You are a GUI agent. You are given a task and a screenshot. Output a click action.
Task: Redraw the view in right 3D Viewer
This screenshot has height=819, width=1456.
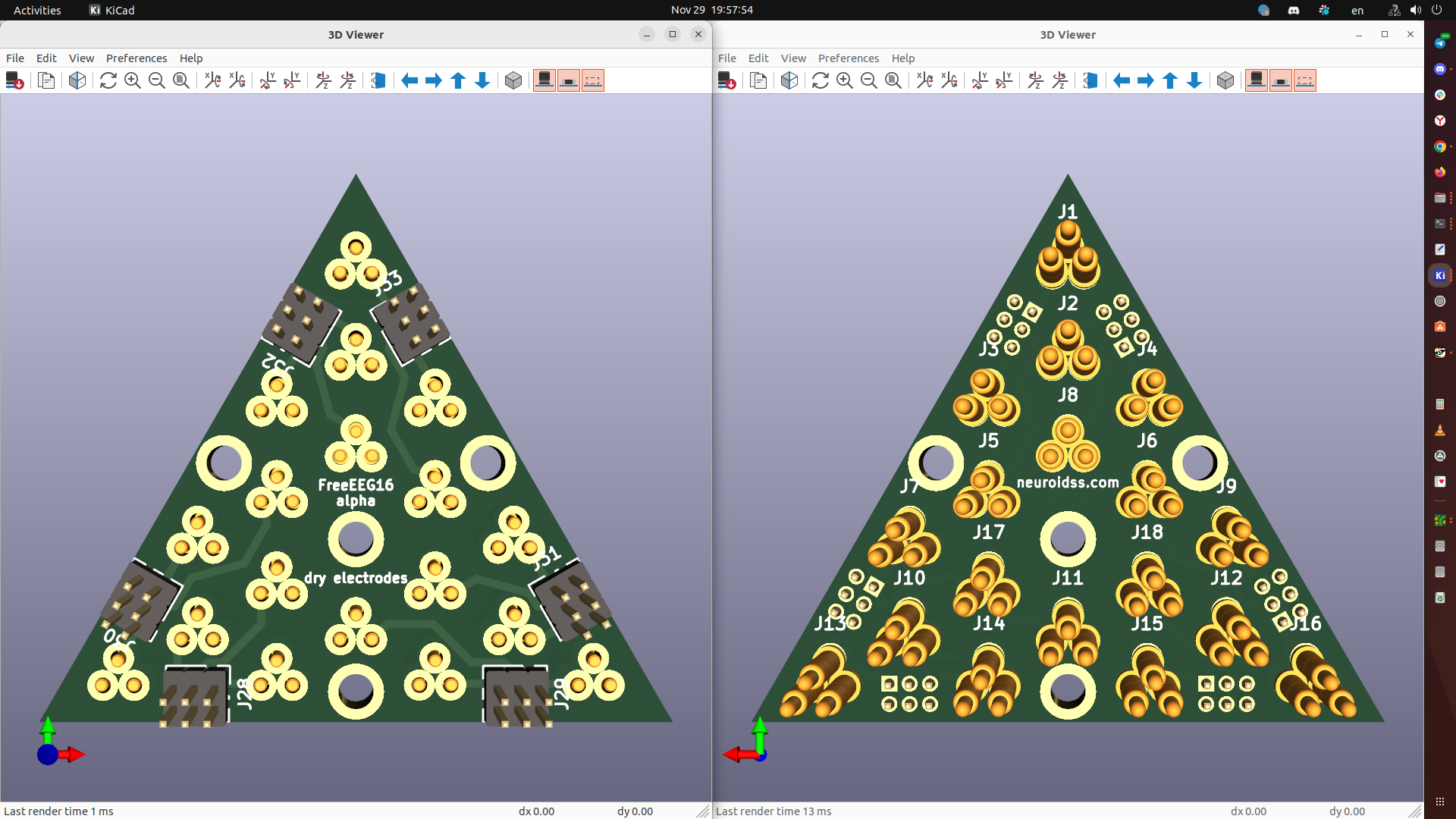tap(821, 80)
